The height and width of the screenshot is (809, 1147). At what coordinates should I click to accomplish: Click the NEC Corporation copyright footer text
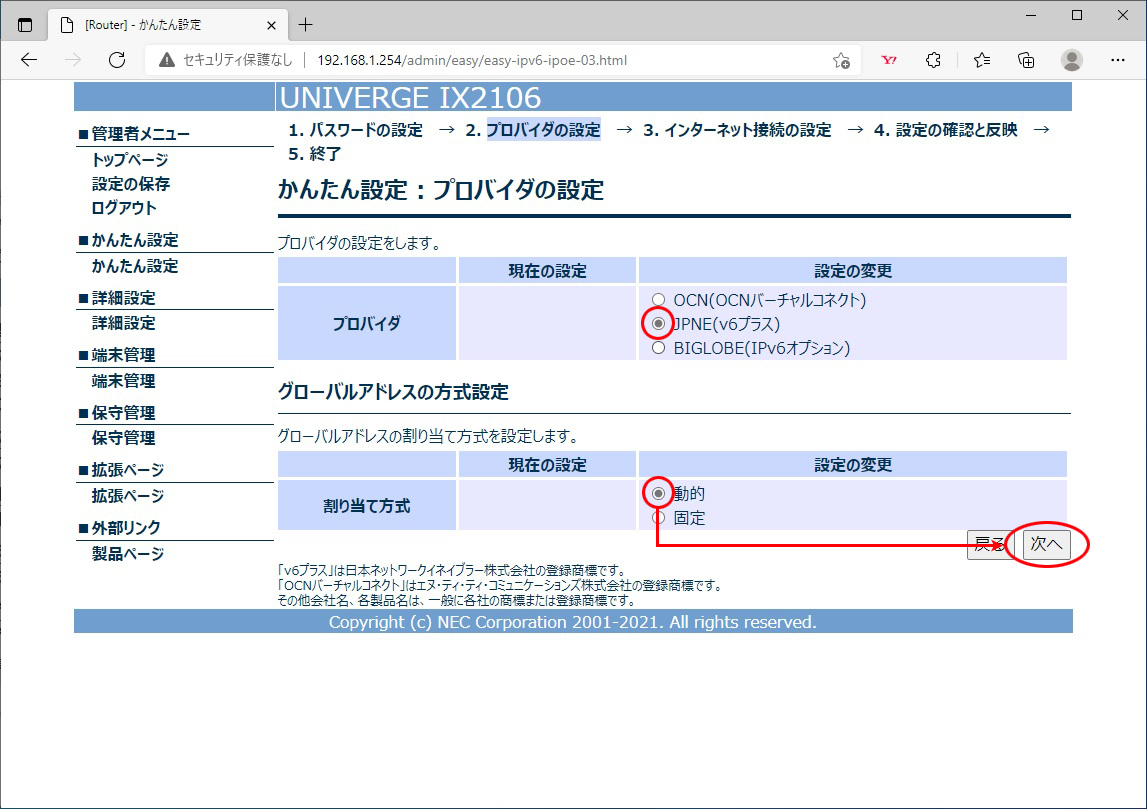click(573, 622)
